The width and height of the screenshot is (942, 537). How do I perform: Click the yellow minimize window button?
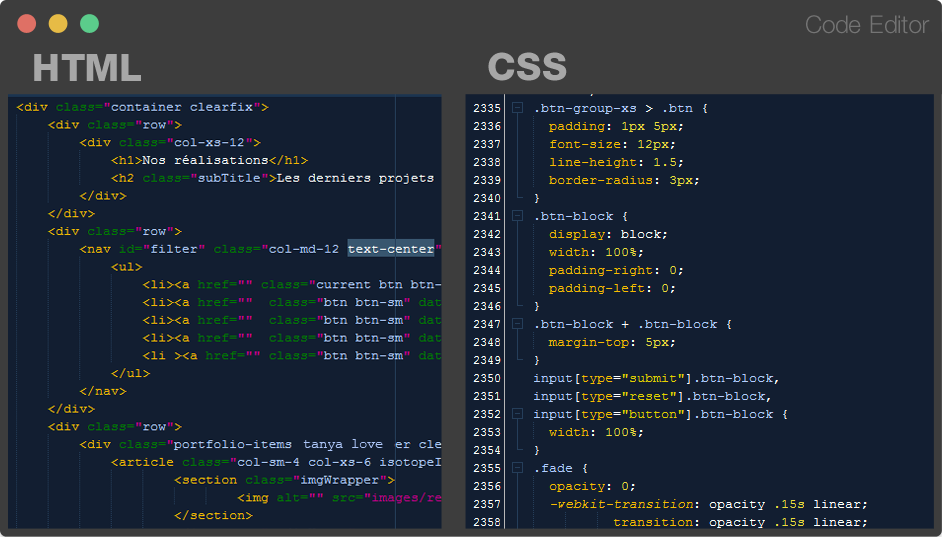point(58,23)
